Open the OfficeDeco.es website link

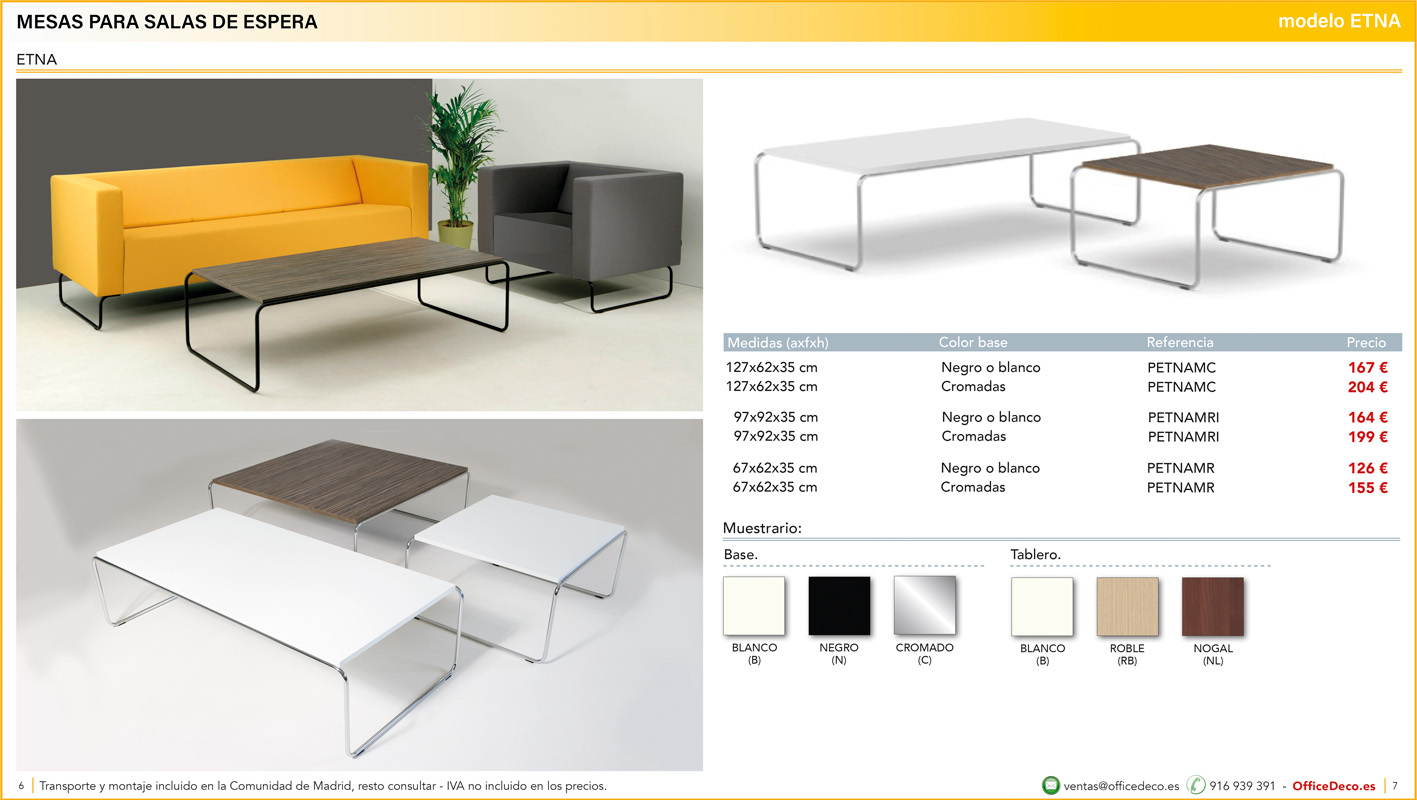click(1334, 786)
